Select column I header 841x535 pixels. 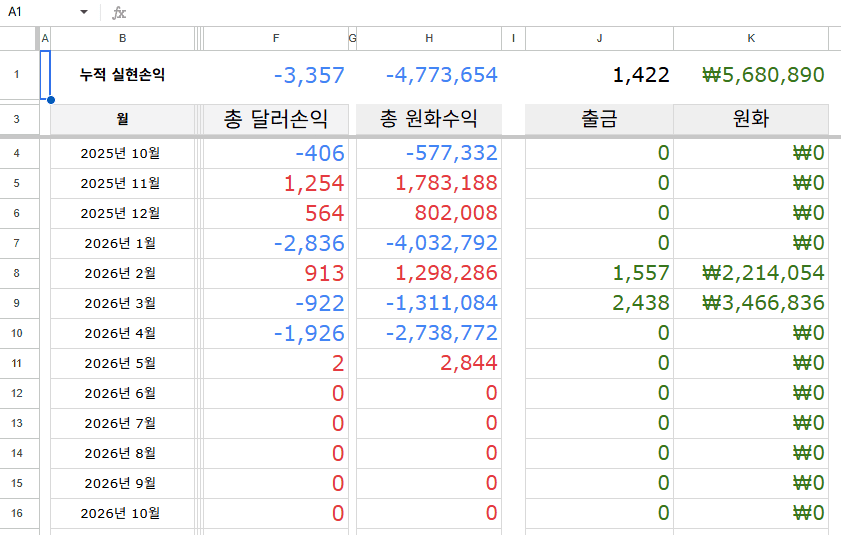[x=513, y=39]
